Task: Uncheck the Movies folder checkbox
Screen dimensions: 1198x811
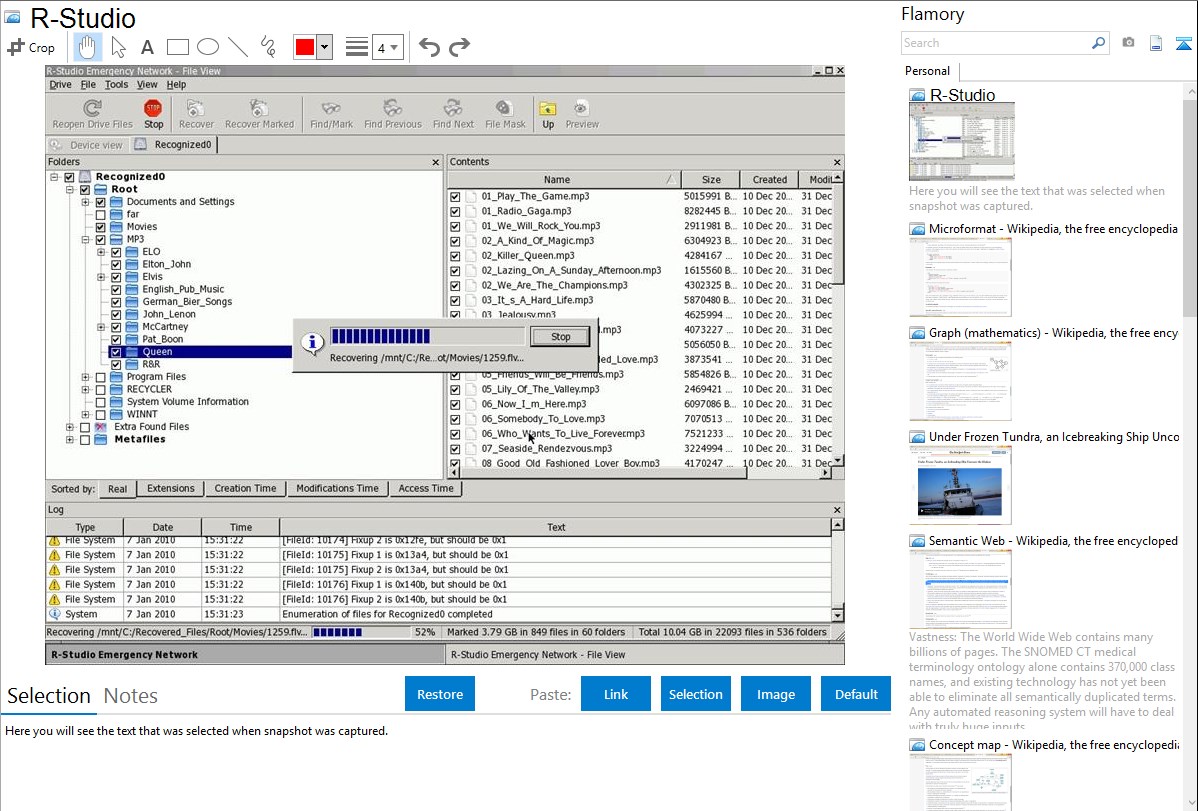Action: pos(100,227)
